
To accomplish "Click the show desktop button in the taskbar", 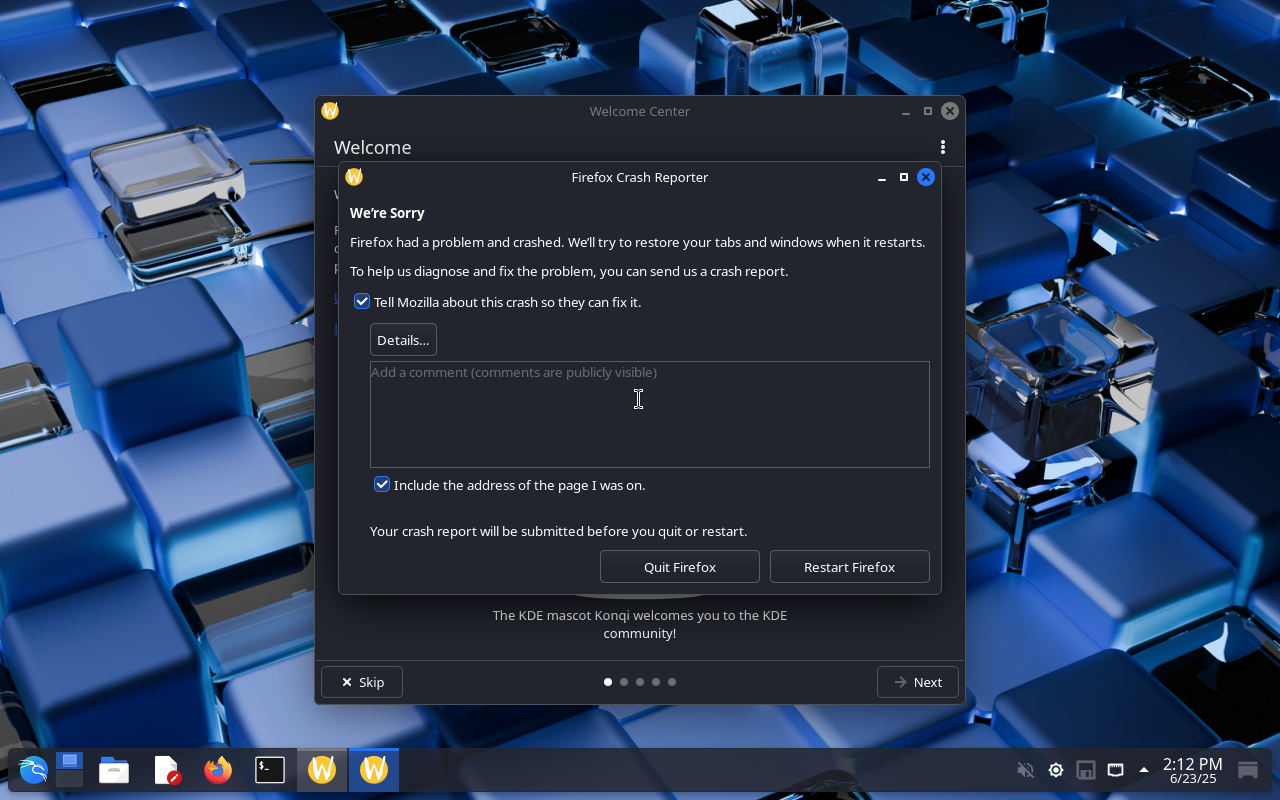I will [1248, 770].
